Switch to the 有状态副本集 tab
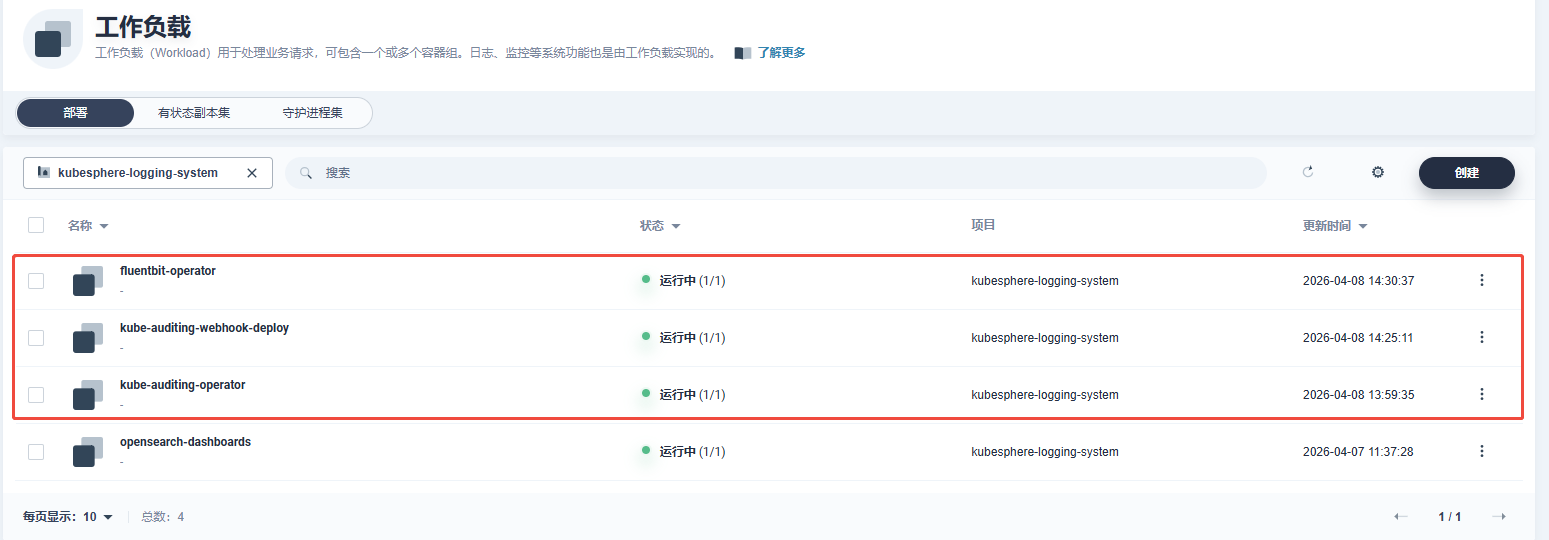Image resolution: width=1549 pixels, height=540 pixels. point(194,113)
